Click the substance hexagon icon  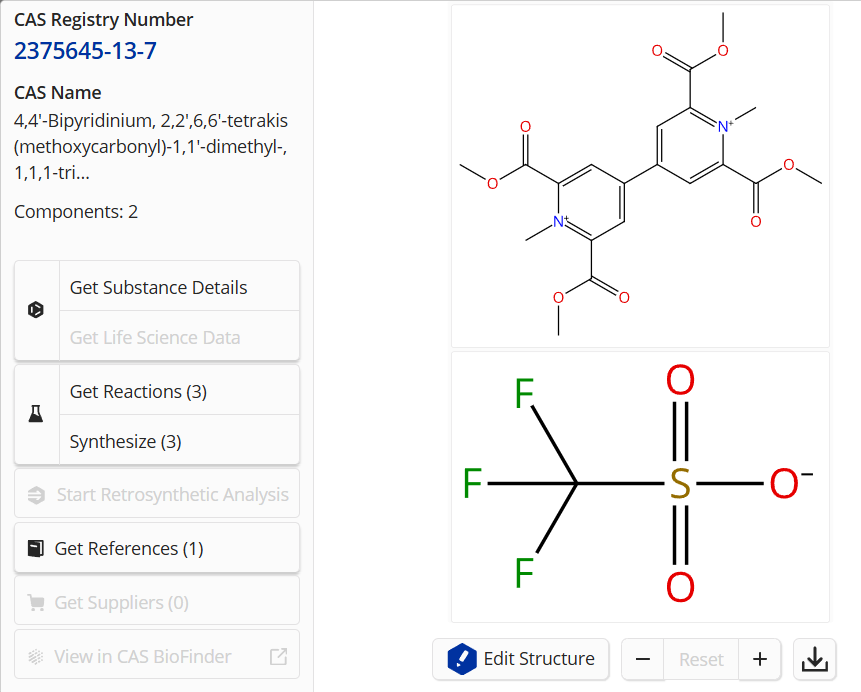tap(36, 310)
